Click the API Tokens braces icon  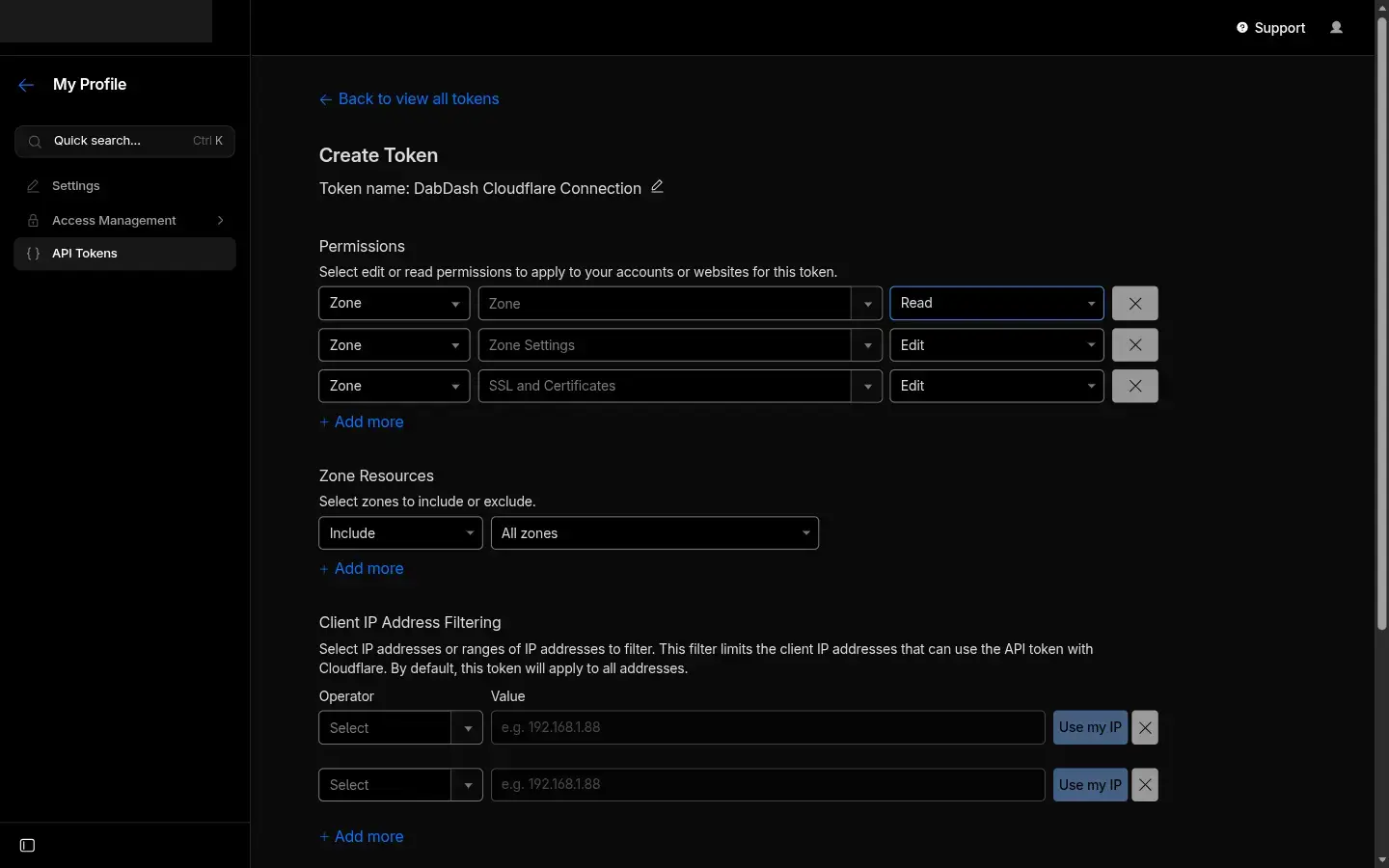click(x=32, y=254)
